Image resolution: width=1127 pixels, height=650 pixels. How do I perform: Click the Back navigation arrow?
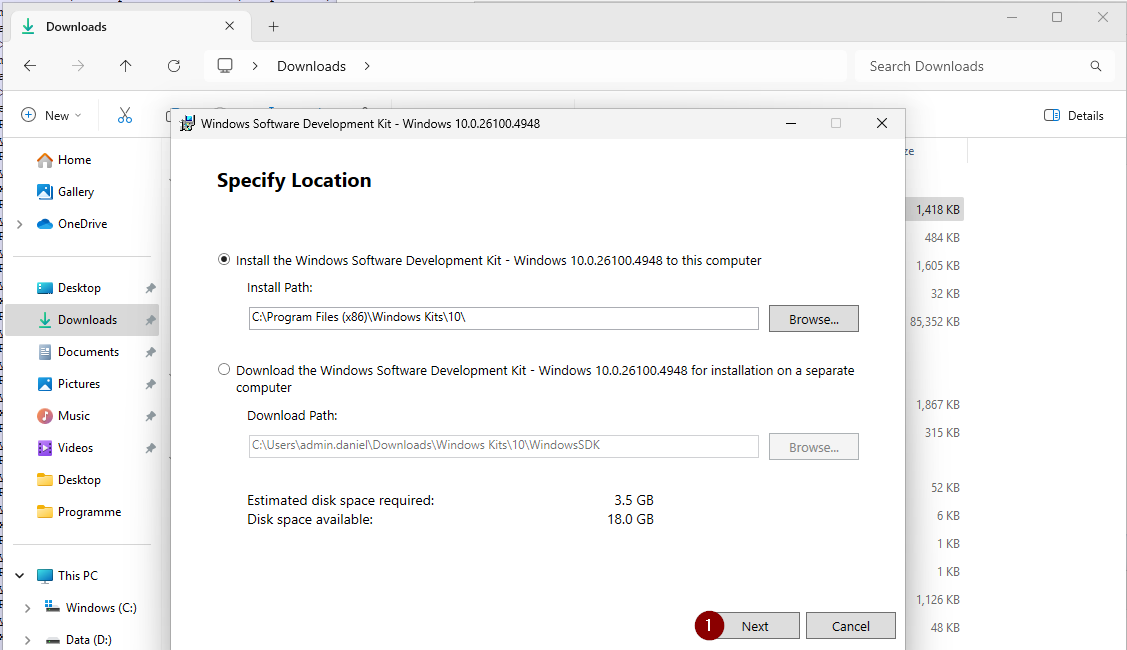click(30, 66)
